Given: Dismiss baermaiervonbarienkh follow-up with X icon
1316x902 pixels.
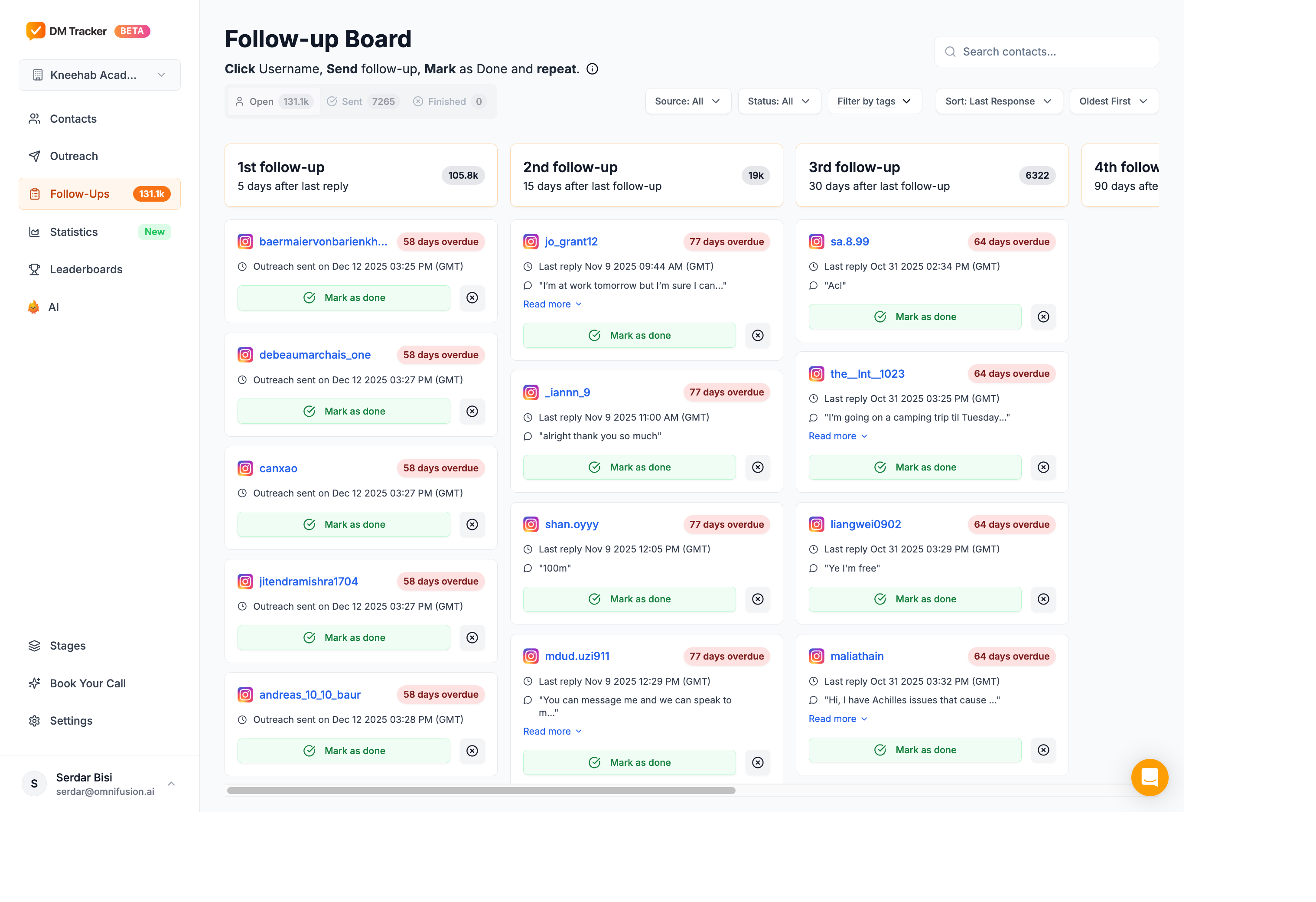Looking at the screenshot, I should click(x=472, y=298).
